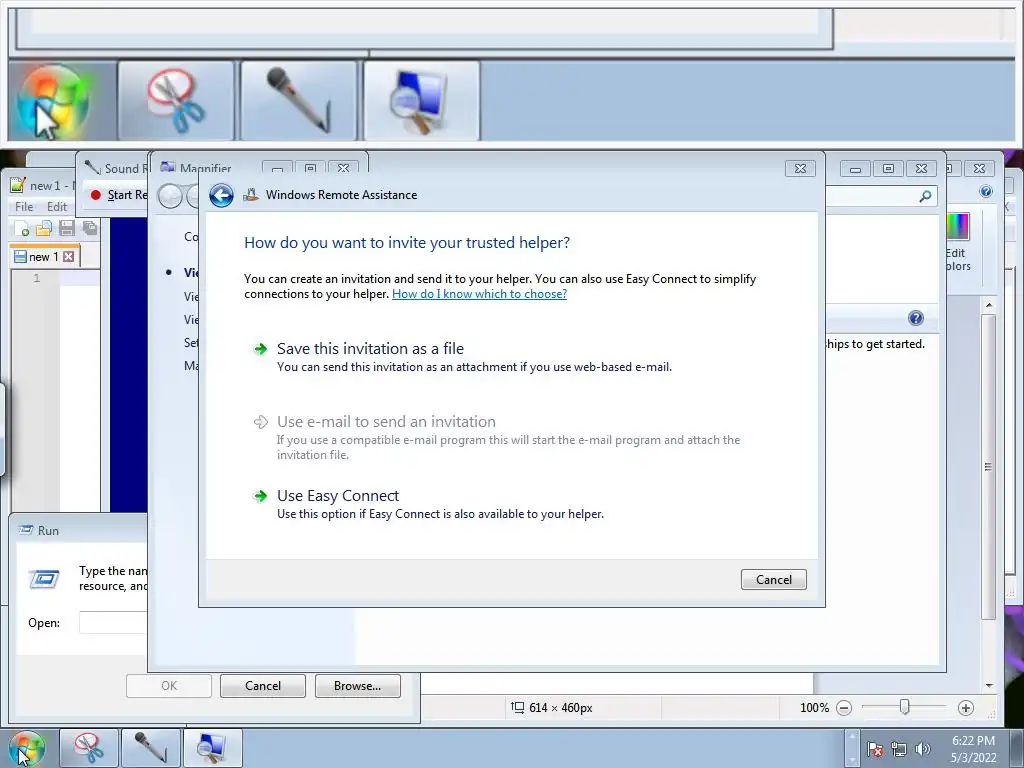Image resolution: width=1024 pixels, height=768 pixels.
Task: Edit colors button in Paint window
Action: click(x=958, y=243)
